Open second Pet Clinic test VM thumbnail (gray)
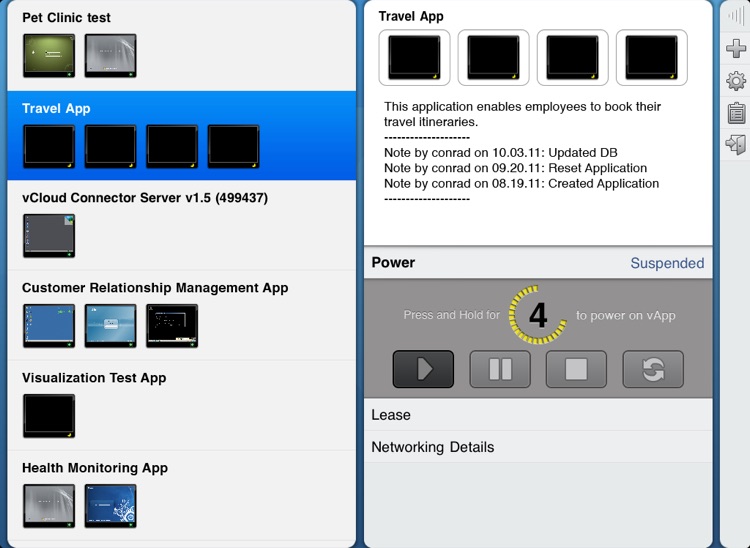Image resolution: width=750 pixels, height=548 pixels. pos(110,55)
